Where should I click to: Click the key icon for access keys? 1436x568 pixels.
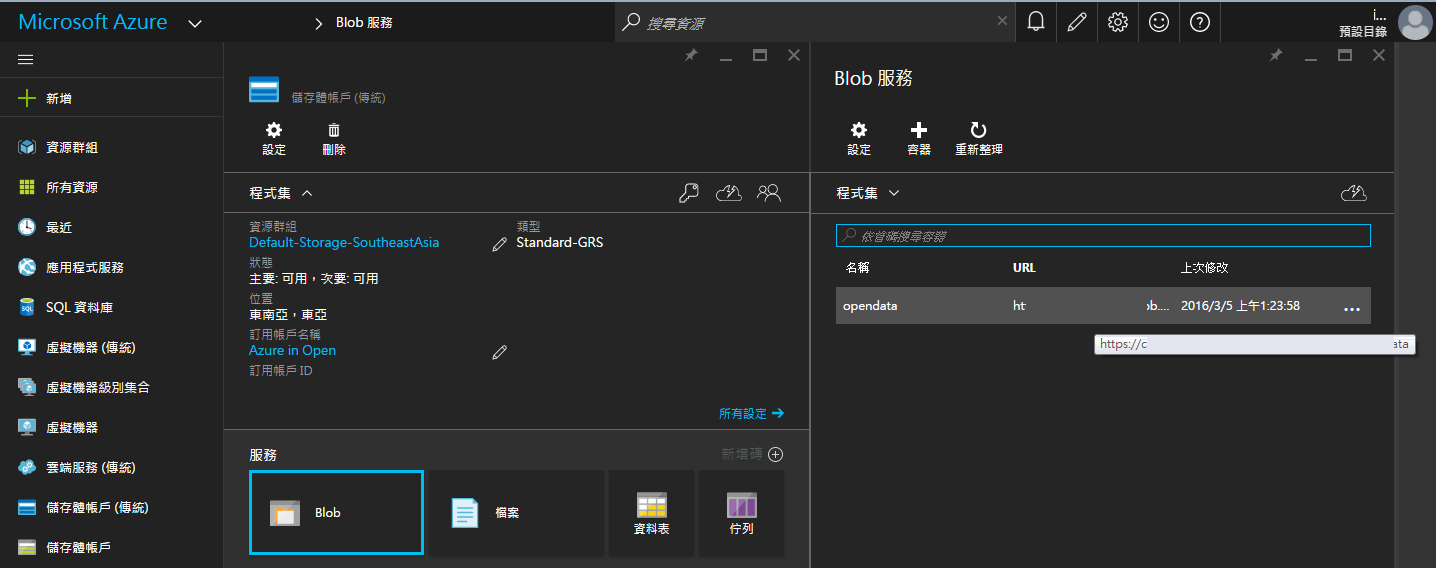point(688,193)
